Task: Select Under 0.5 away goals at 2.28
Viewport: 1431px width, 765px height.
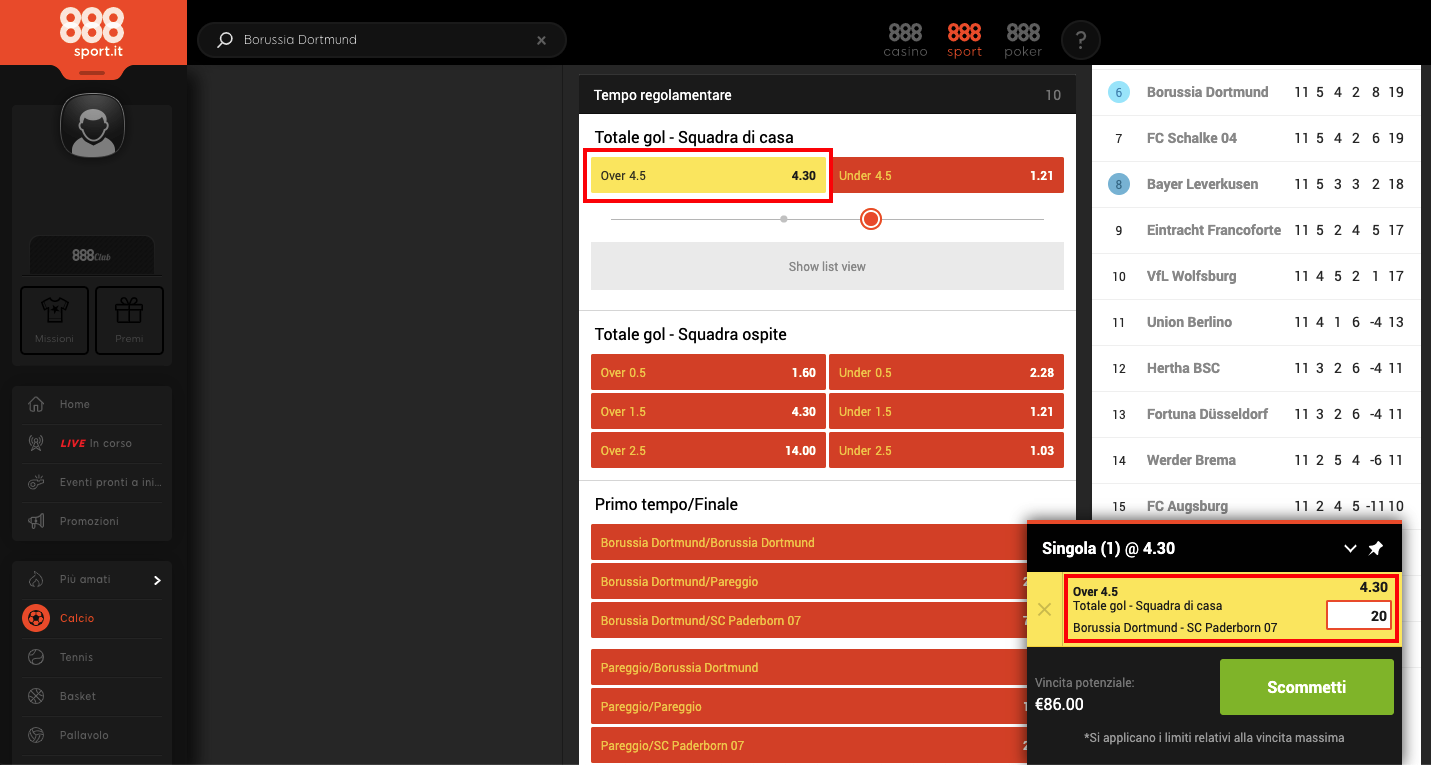Action: point(946,372)
